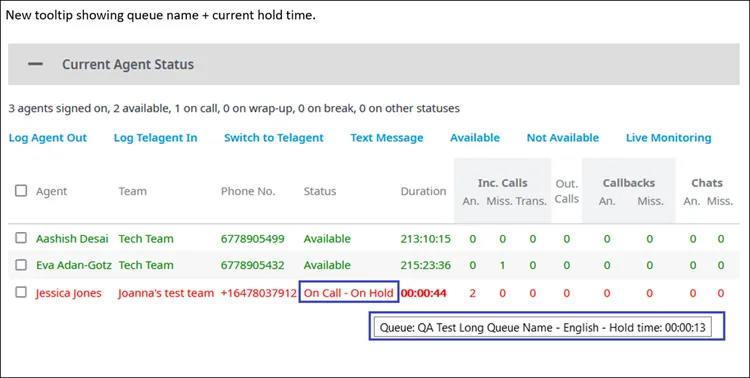
Task: Click the Current Agent Status title
Action: tap(128, 64)
